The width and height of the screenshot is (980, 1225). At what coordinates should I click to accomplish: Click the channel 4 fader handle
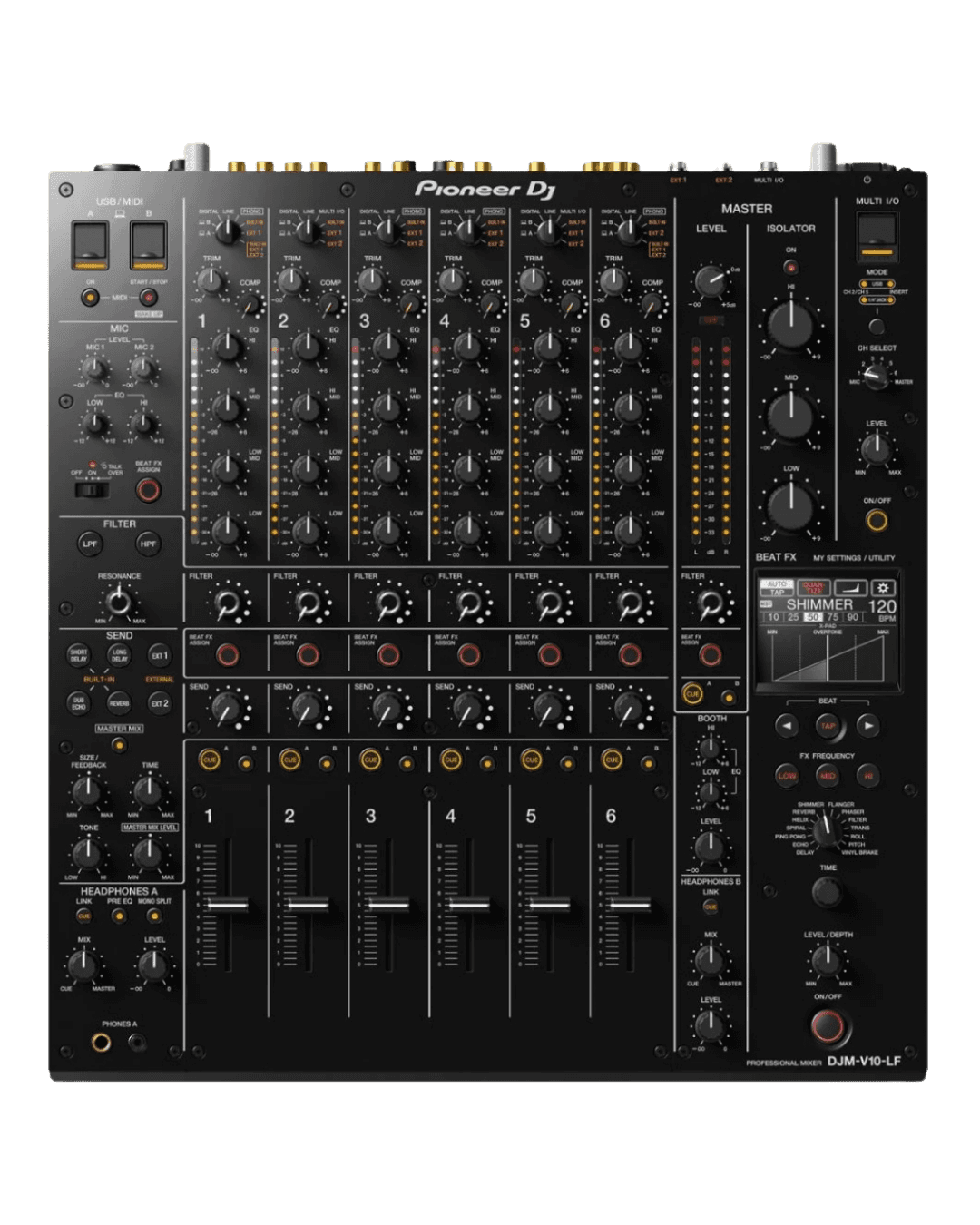click(x=469, y=904)
